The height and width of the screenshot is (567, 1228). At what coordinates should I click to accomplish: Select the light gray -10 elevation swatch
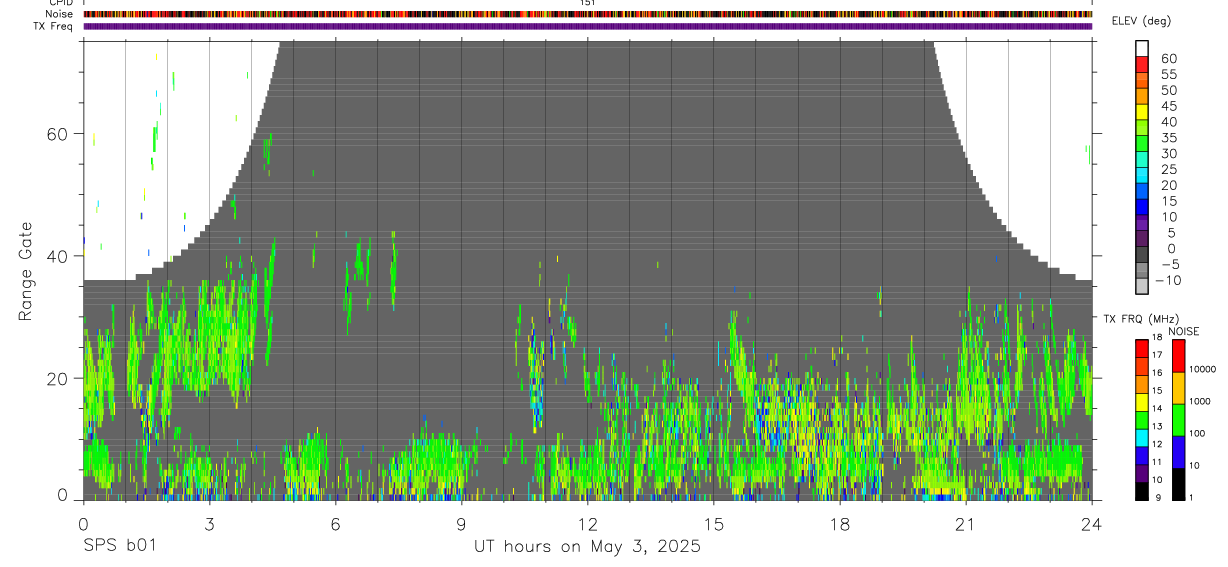pos(1142,284)
